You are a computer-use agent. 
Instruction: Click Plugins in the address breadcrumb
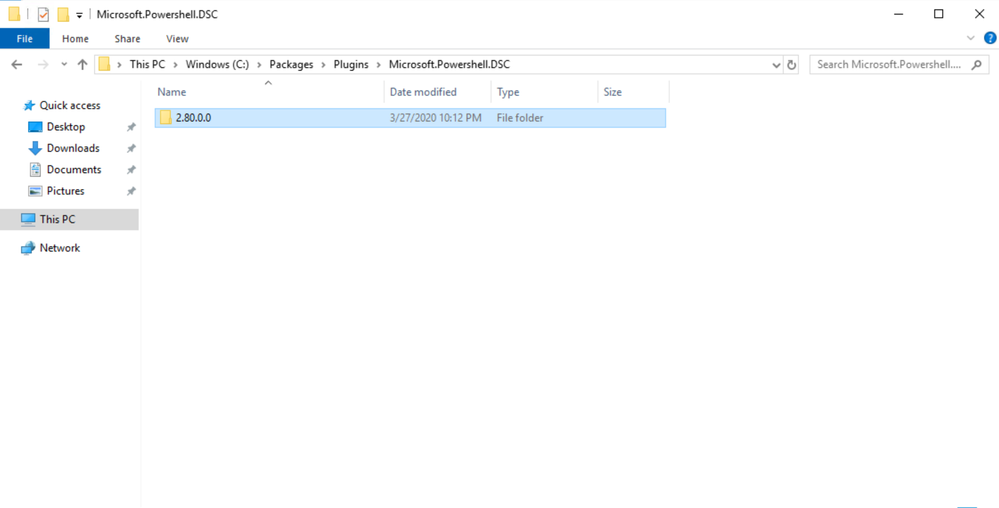click(352, 64)
